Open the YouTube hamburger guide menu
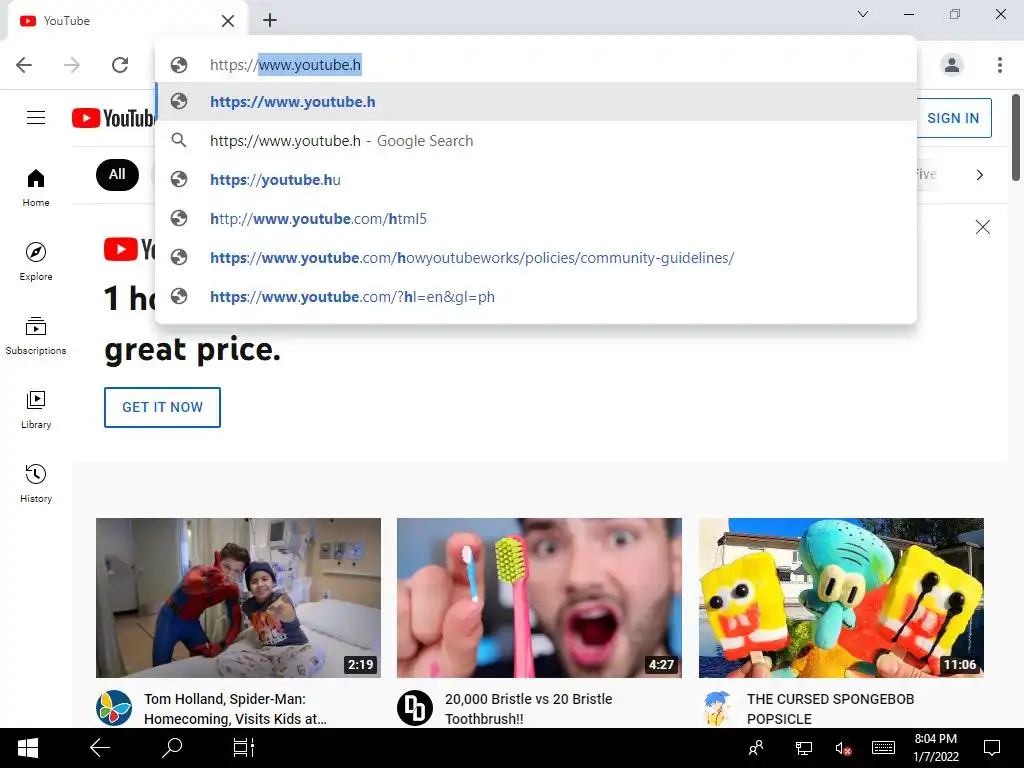The image size is (1024, 768). click(36, 118)
